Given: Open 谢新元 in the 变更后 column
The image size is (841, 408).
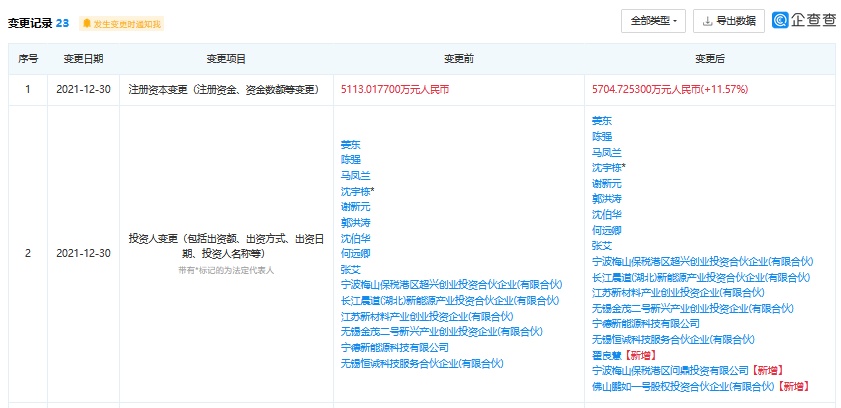Looking at the screenshot, I should click(x=606, y=183).
